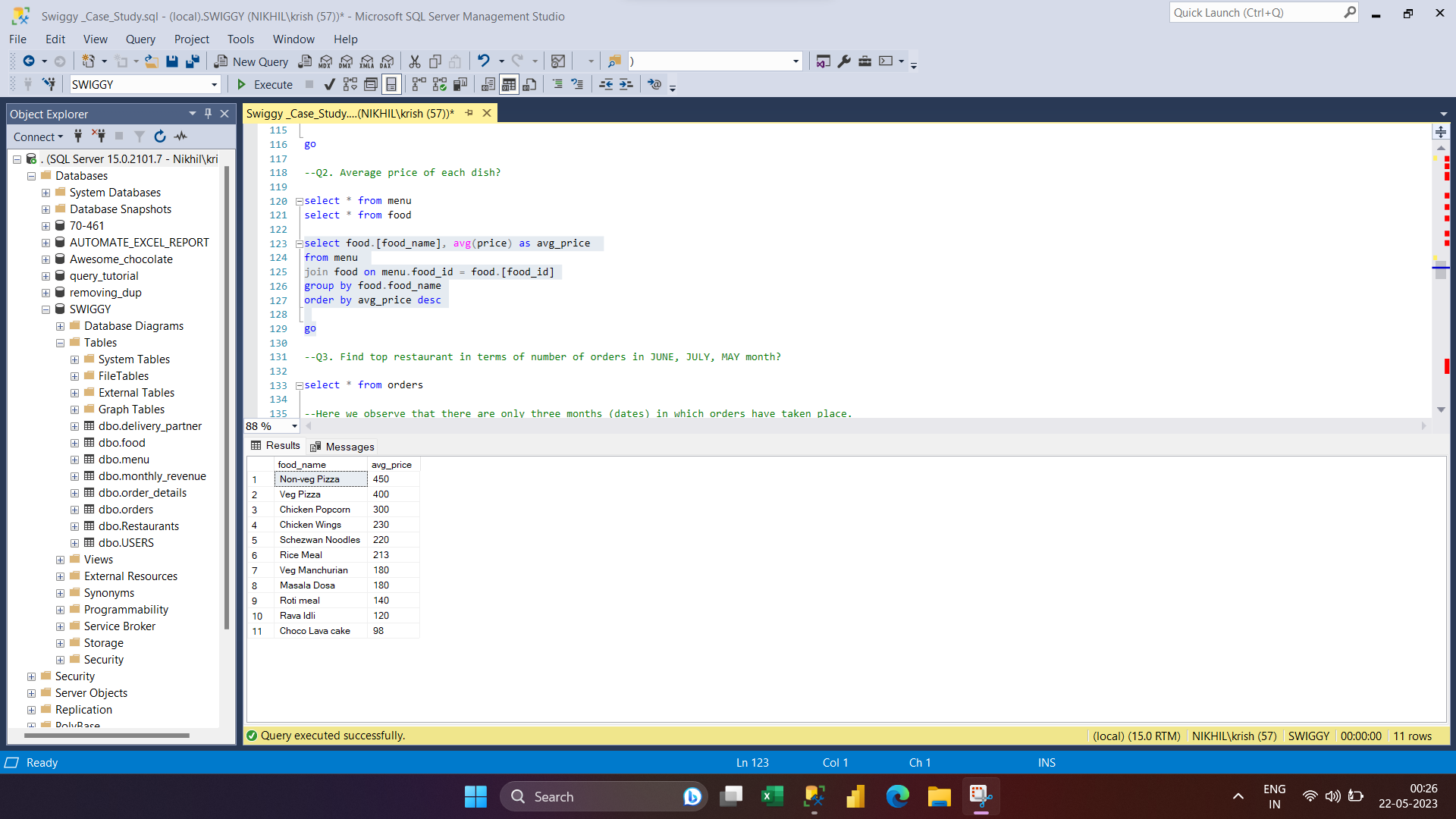Click the Decrease Indent icon
The height and width of the screenshot is (819, 1456).
click(606, 84)
